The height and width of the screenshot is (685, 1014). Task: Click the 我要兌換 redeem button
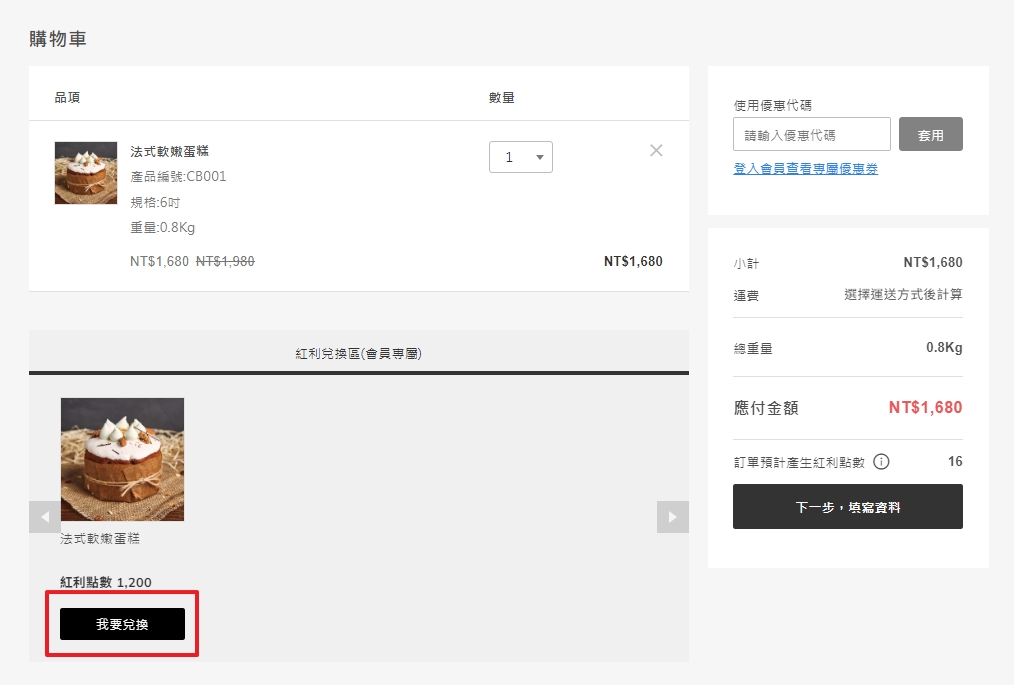(x=122, y=624)
